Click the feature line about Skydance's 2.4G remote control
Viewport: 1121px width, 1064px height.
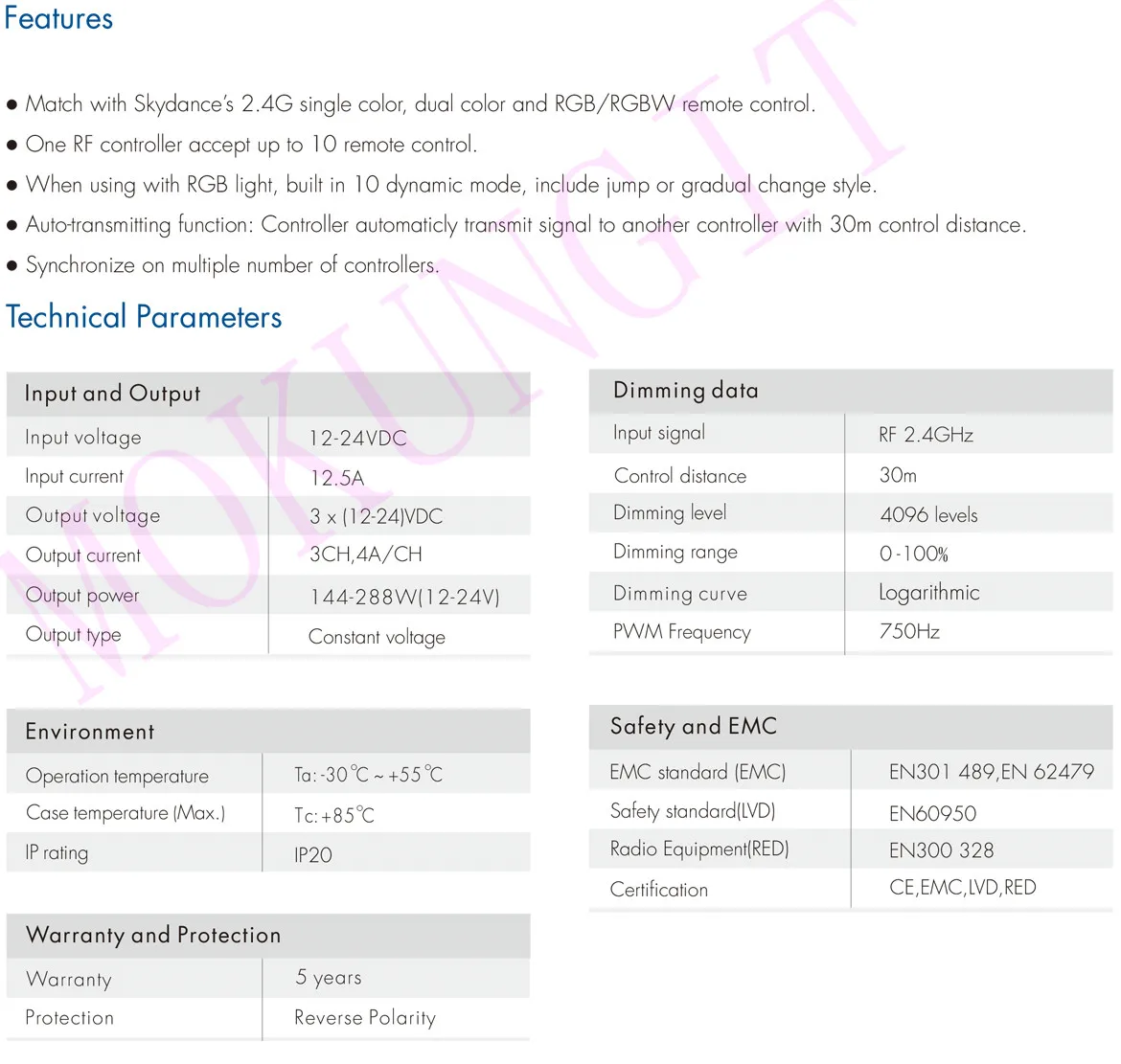[411, 104]
